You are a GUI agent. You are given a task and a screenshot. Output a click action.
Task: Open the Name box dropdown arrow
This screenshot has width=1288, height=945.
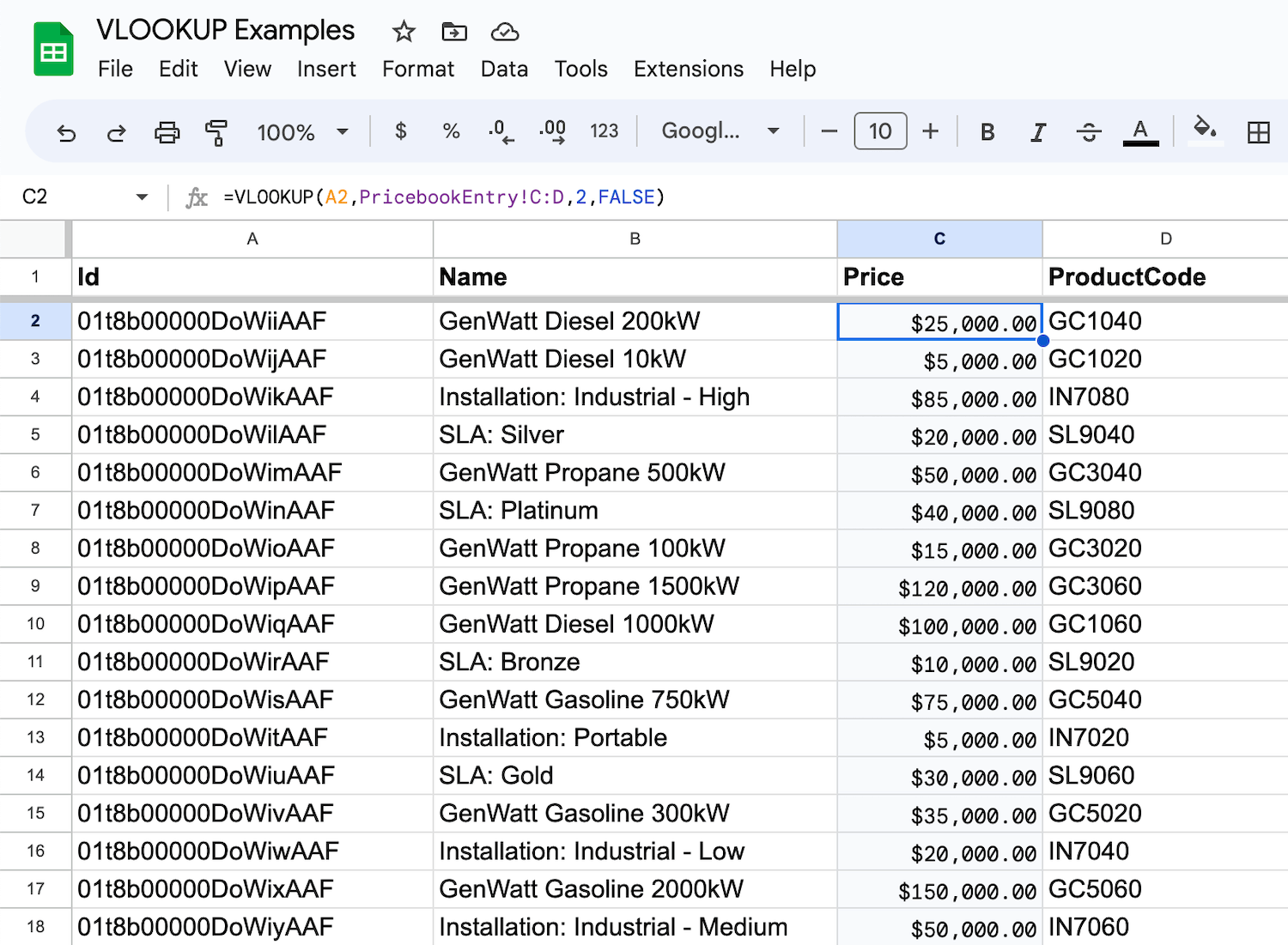pyautogui.click(x=142, y=197)
